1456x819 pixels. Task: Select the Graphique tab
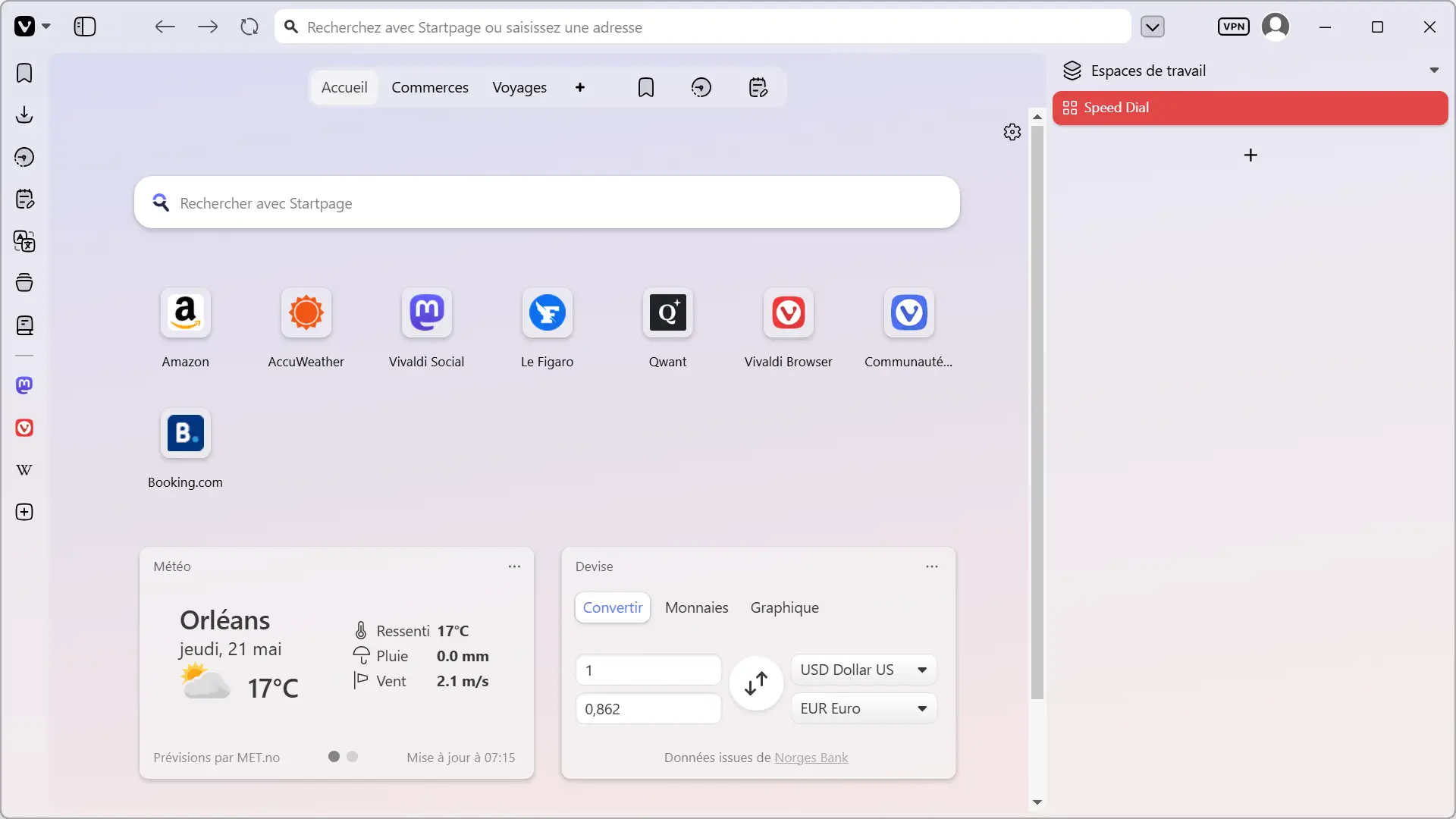(785, 607)
